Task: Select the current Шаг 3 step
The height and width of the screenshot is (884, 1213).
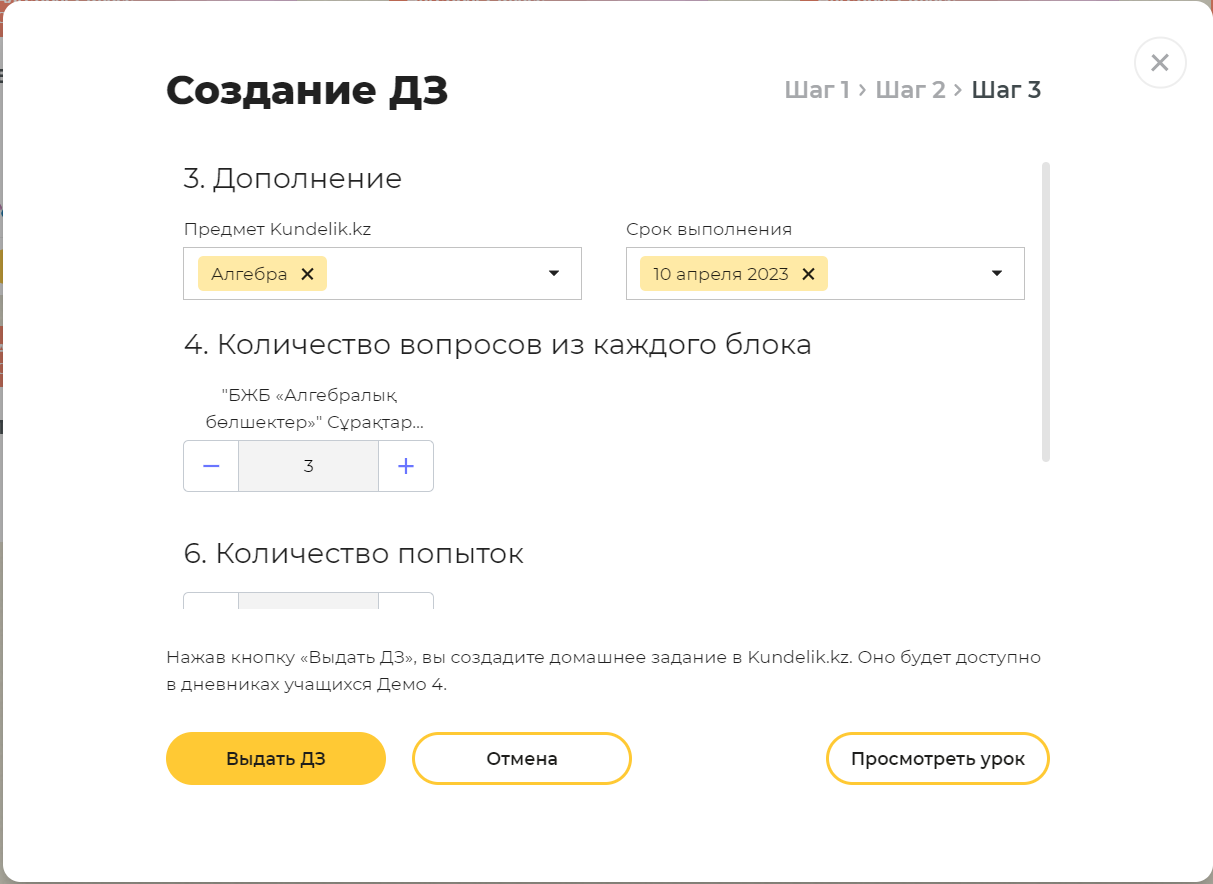Action: pos(1006,90)
